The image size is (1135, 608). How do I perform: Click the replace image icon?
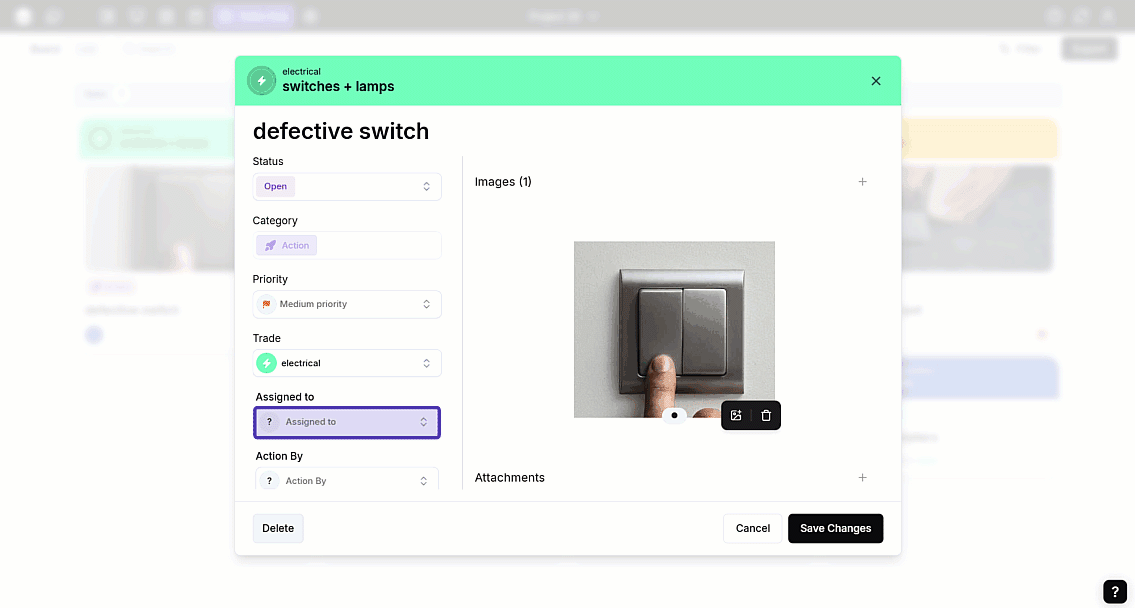coord(736,415)
